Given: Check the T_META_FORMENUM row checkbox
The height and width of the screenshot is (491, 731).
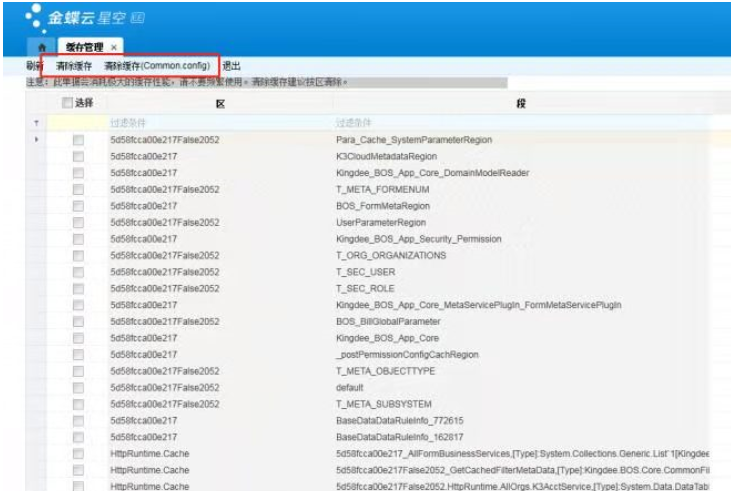Looking at the screenshot, I should coord(78,189).
